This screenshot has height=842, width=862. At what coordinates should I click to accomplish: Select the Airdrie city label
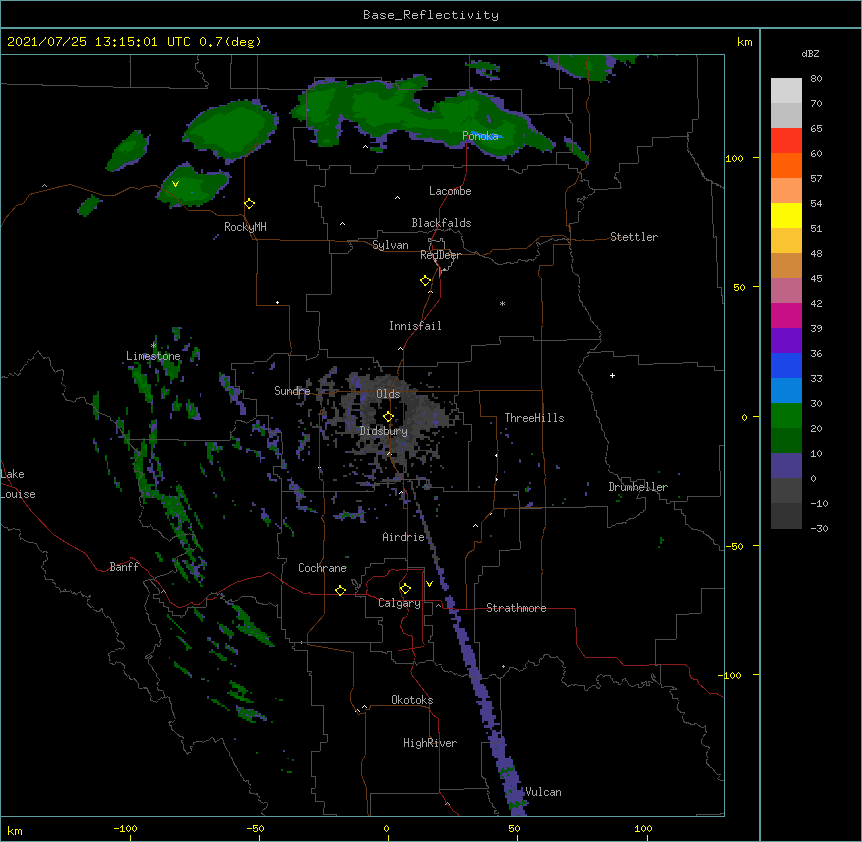[x=404, y=537]
